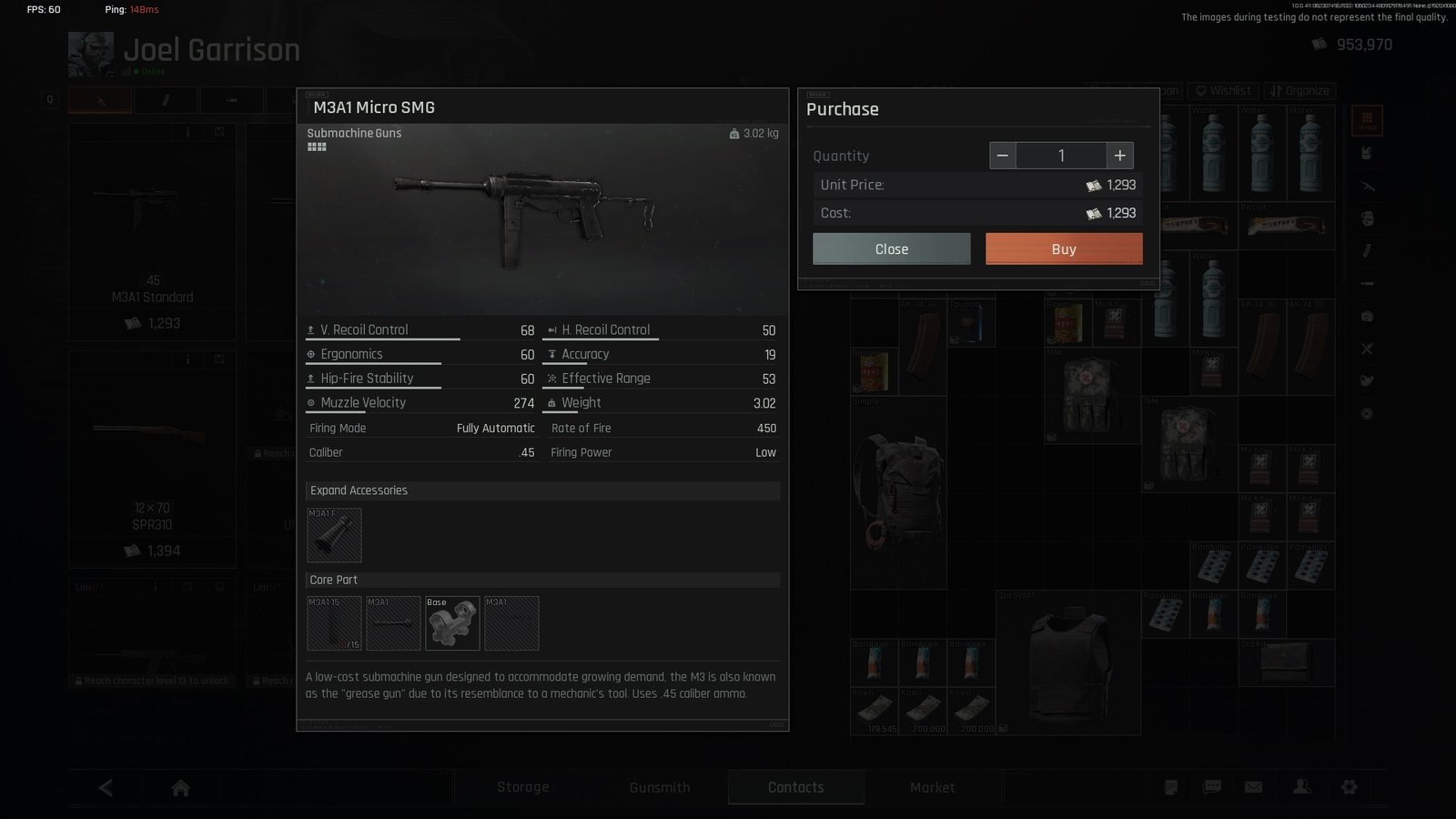Image resolution: width=1456 pixels, height=819 pixels.
Task: Open the Market tab
Action: (x=933, y=787)
